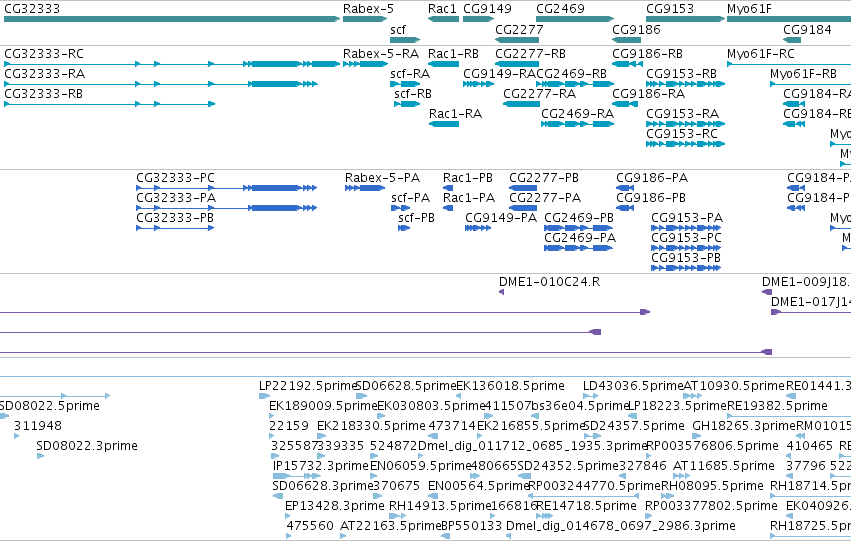The image size is (851, 541).
Task: Click transcript CG32333-RA label
Action: [x=45, y=74]
